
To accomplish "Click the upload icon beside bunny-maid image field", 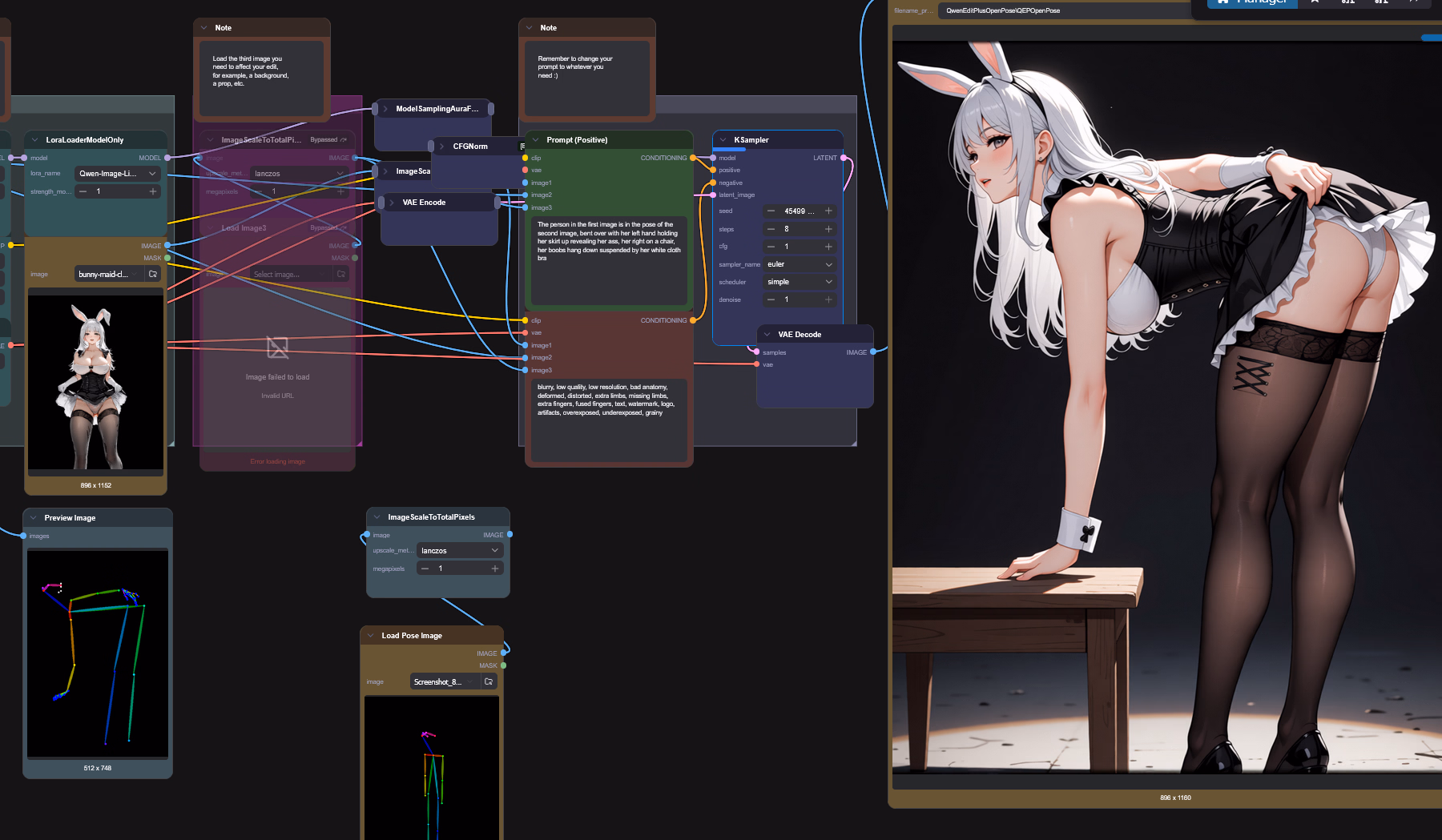I will click(153, 274).
